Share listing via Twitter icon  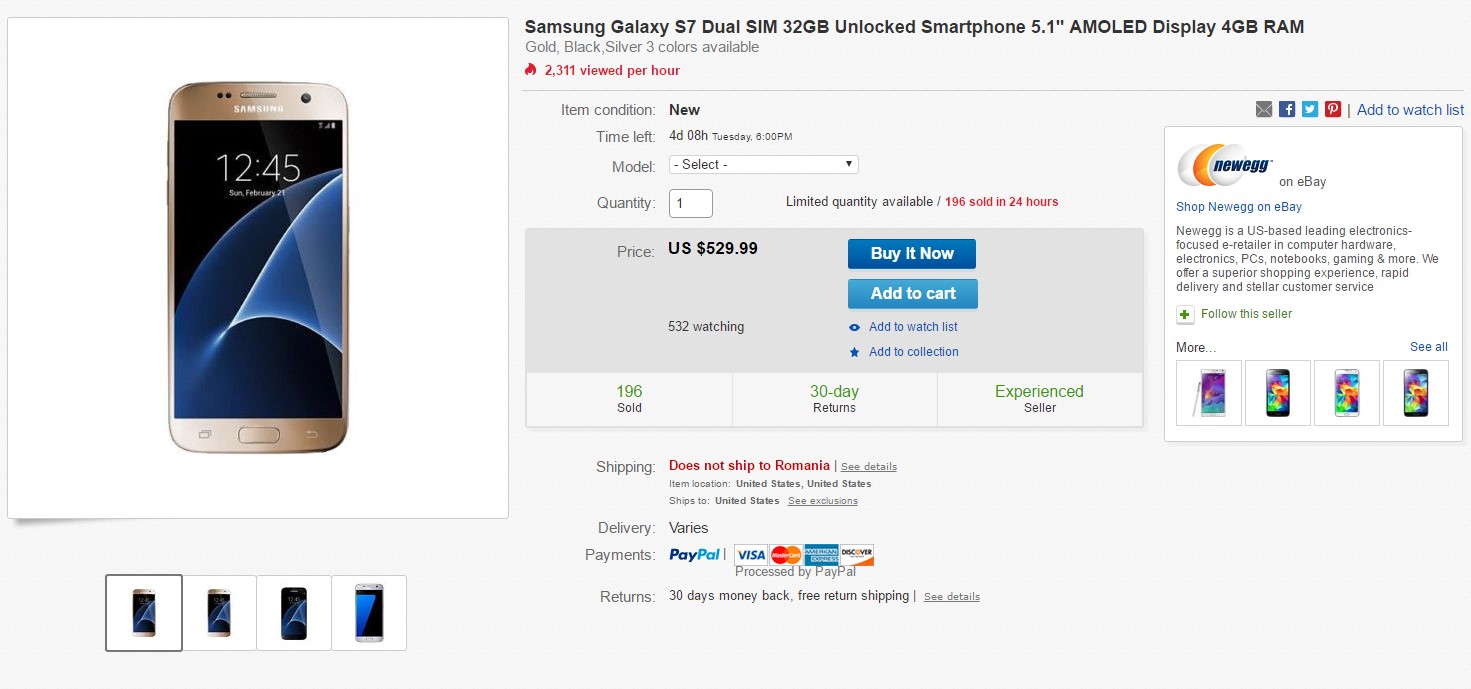tap(1310, 110)
